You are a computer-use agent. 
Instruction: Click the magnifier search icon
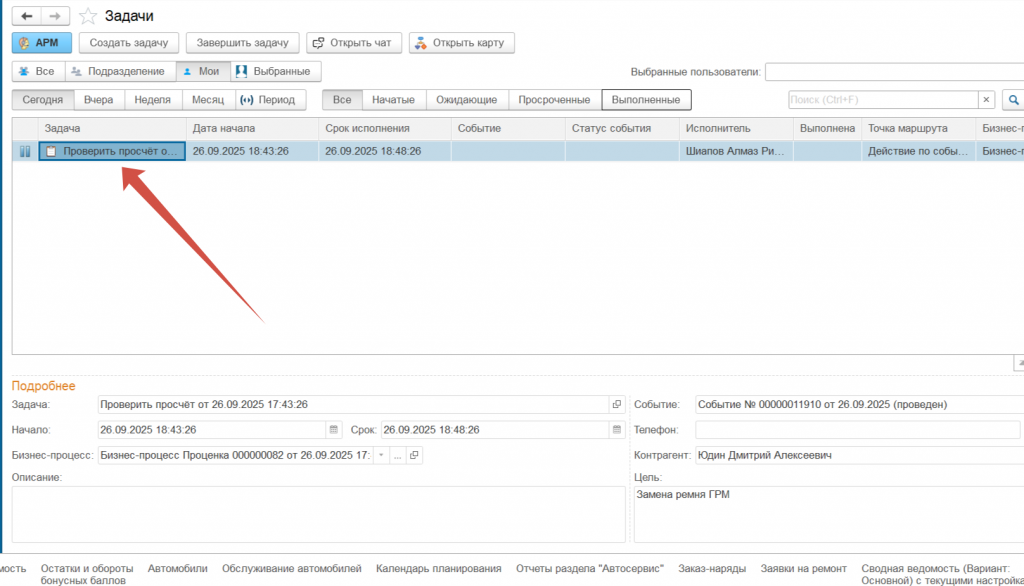pos(1012,100)
